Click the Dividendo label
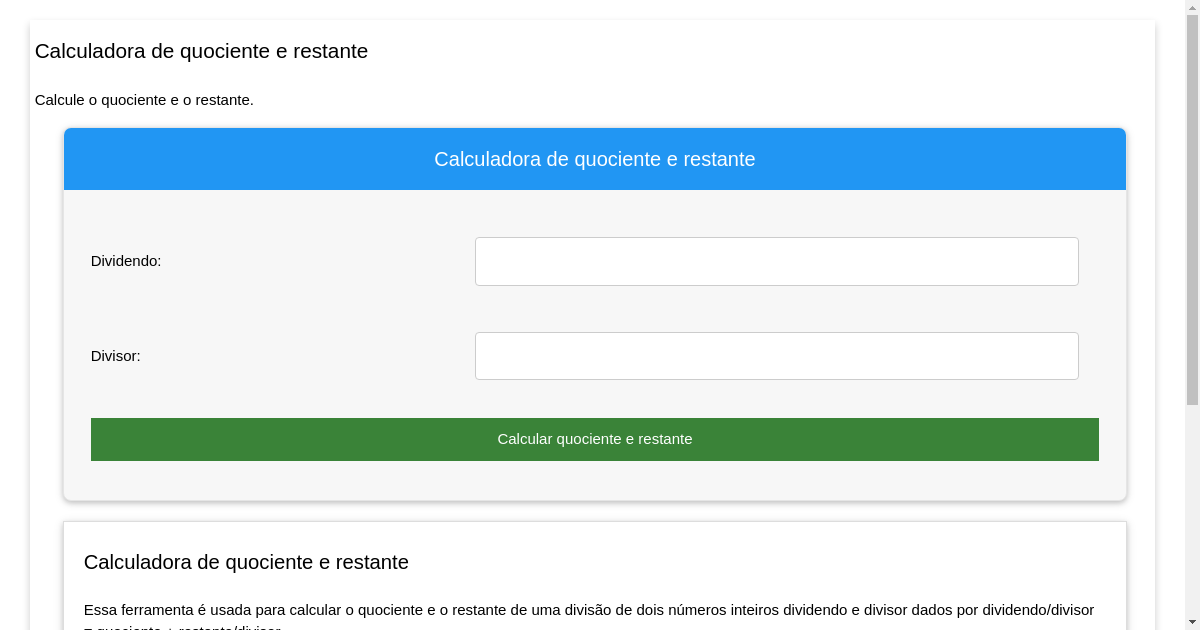This screenshot has width=1200, height=630. (x=126, y=261)
